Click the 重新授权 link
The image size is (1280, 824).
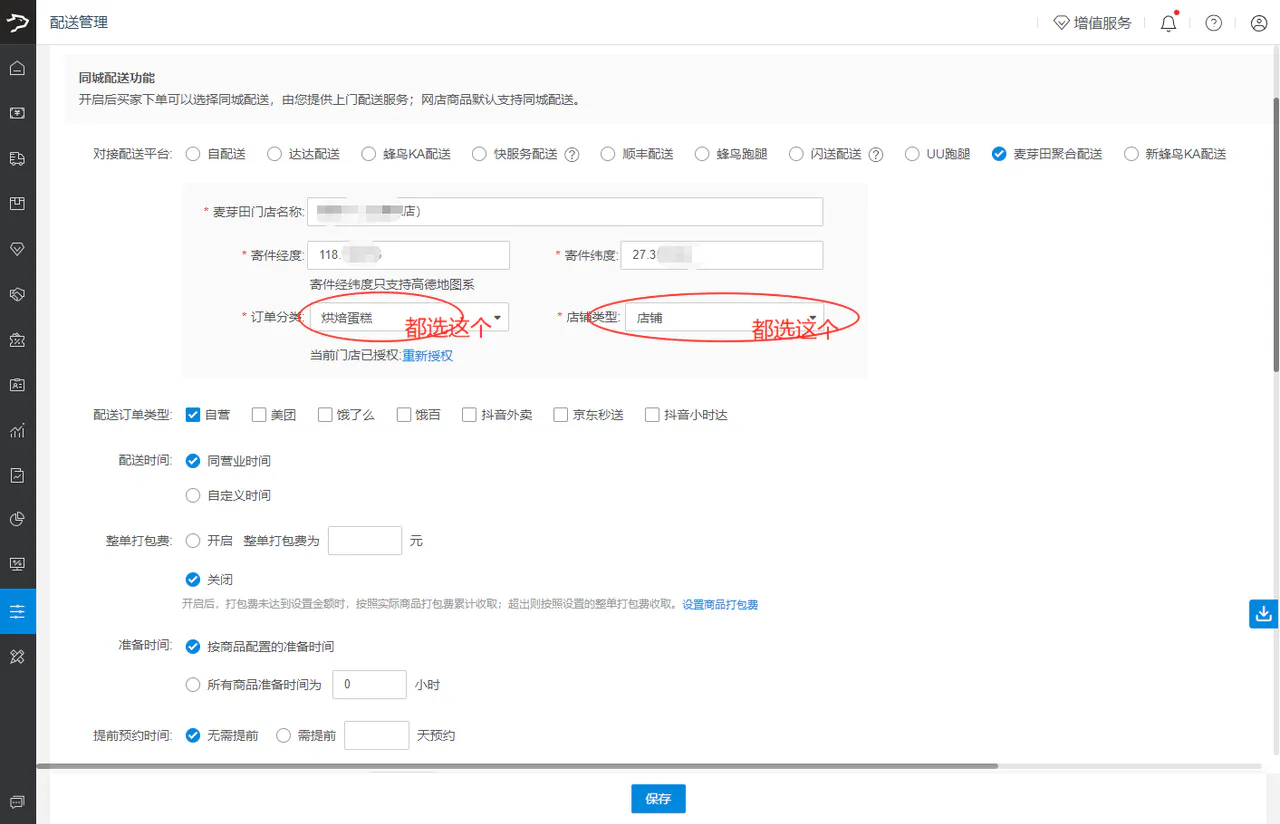point(428,355)
